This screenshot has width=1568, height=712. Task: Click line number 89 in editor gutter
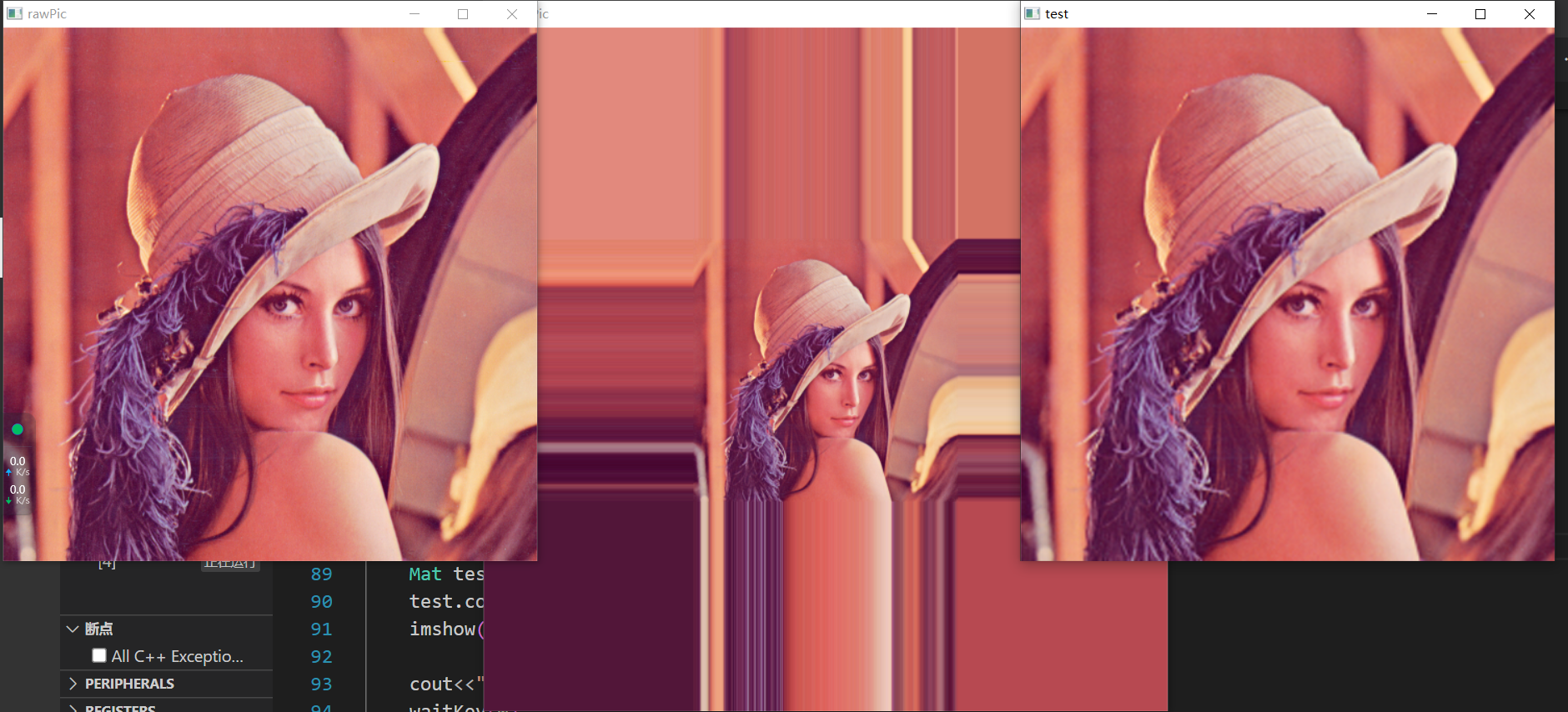click(x=321, y=574)
